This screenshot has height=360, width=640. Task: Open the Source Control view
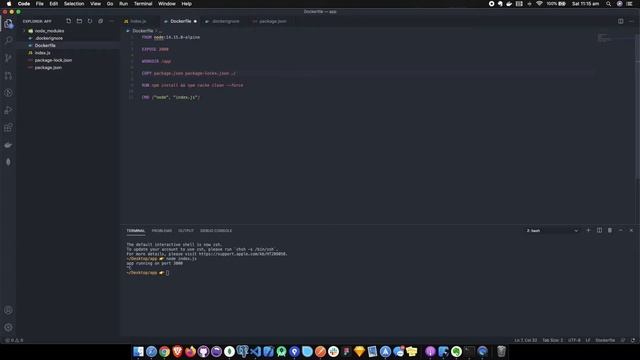pyautogui.click(x=8, y=58)
